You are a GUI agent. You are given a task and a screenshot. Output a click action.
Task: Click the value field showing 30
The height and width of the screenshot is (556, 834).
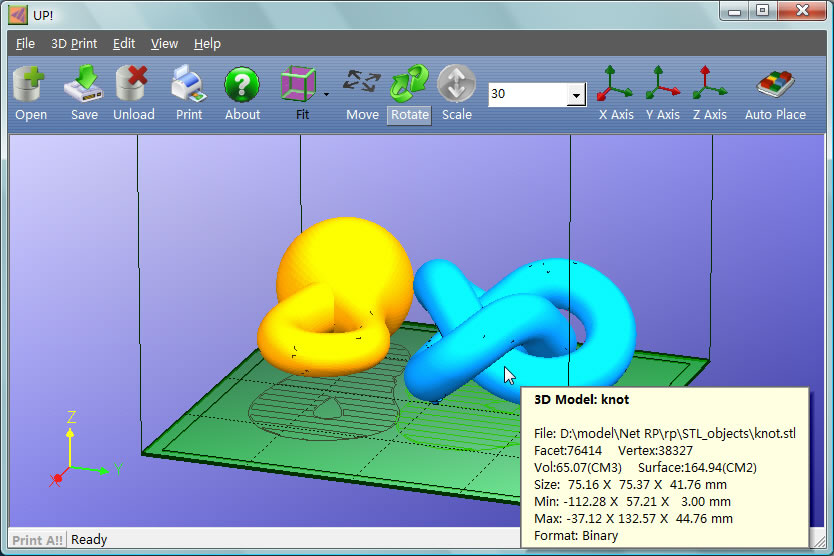click(x=528, y=95)
